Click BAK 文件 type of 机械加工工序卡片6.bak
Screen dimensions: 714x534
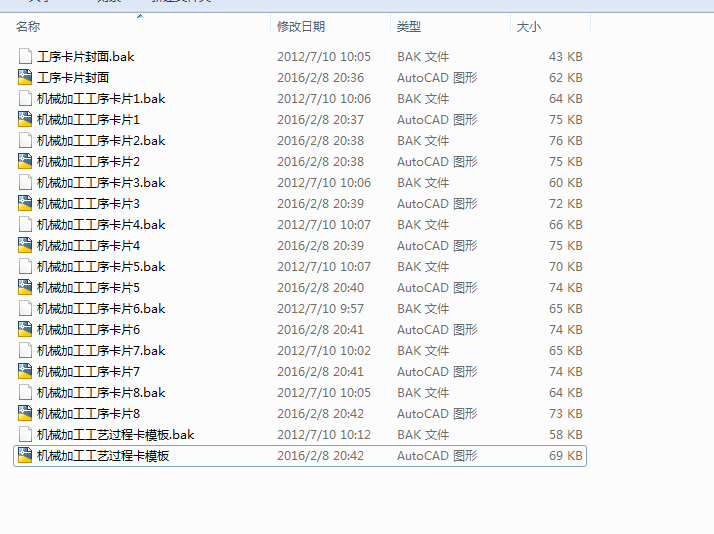click(423, 308)
